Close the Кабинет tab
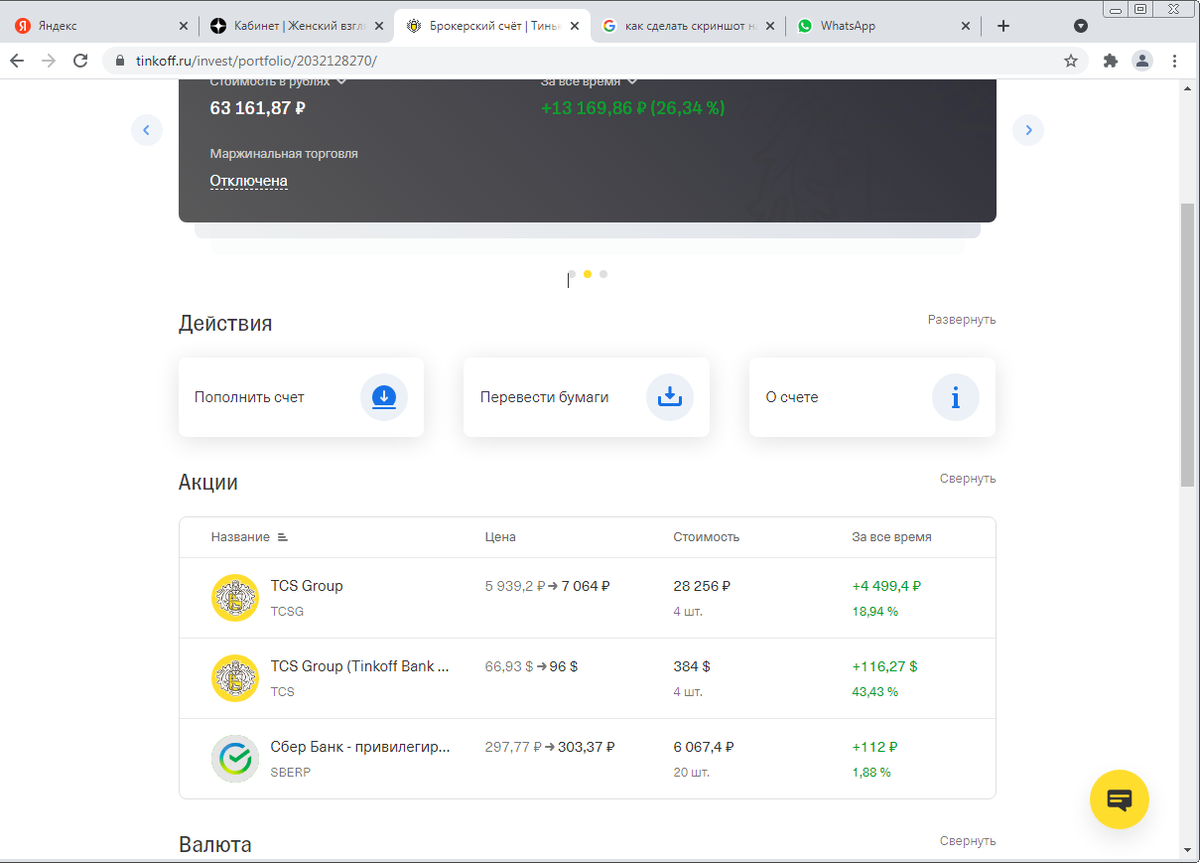 coord(379,26)
